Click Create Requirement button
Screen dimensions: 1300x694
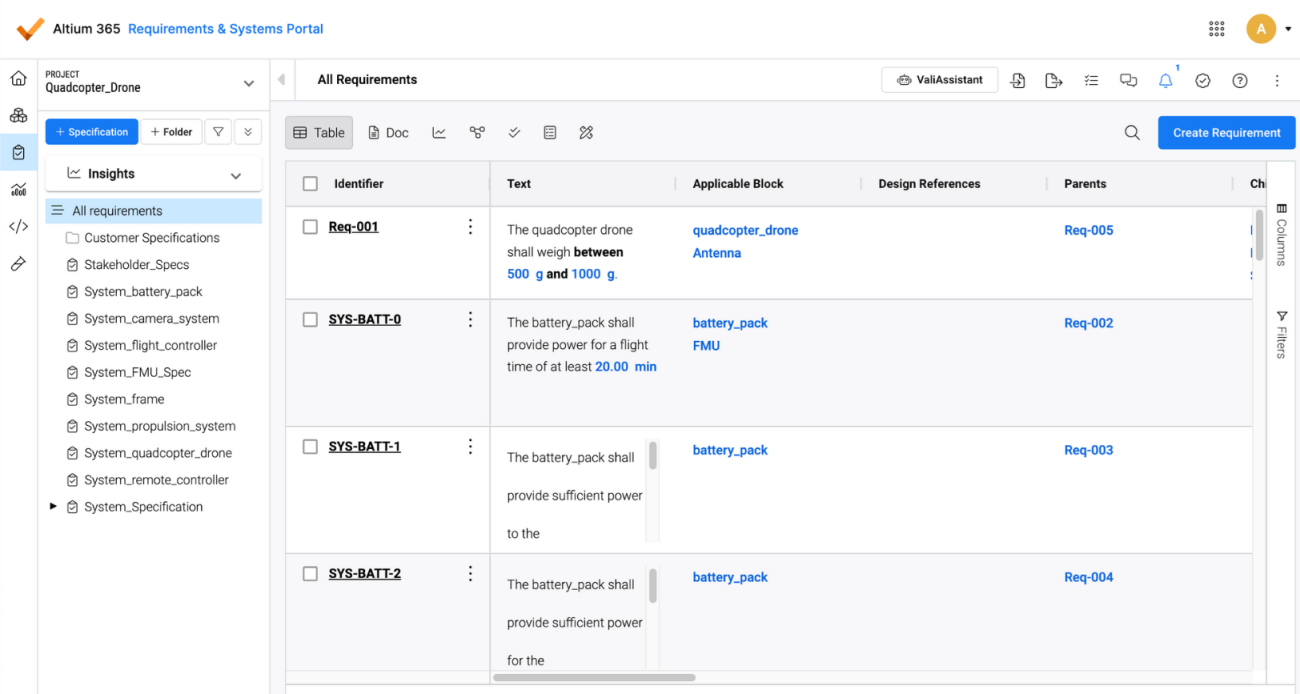coord(1227,132)
